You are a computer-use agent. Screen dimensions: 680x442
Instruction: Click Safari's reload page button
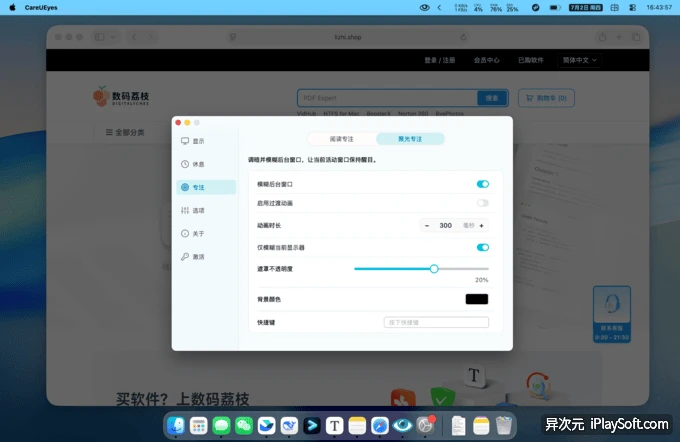(x=463, y=37)
